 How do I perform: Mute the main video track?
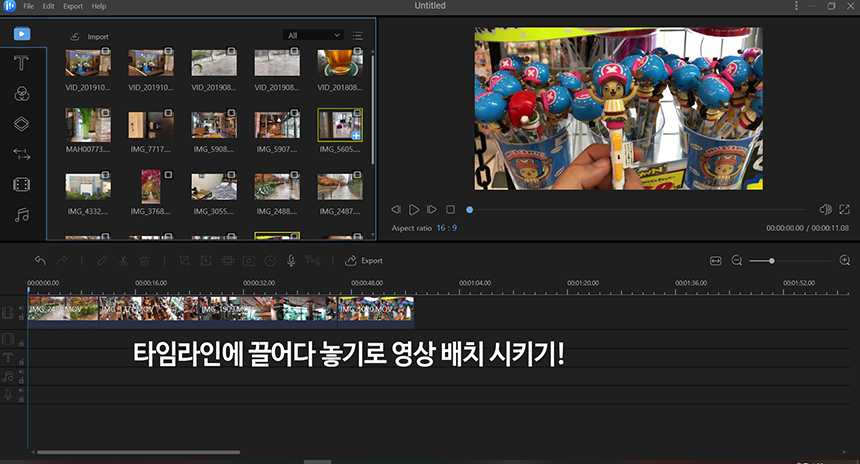pos(21,308)
